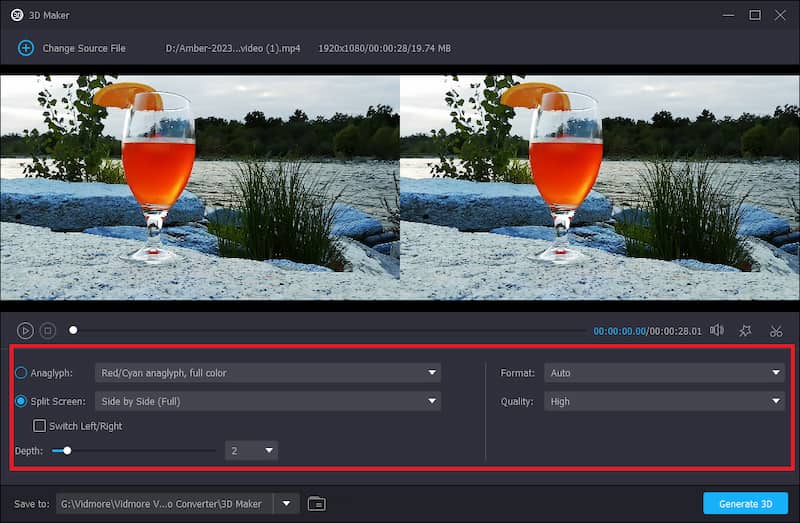The width and height of the screenshot is (800, 523).
Task: Click the Generate 3D button
Action: click(745, 503)
